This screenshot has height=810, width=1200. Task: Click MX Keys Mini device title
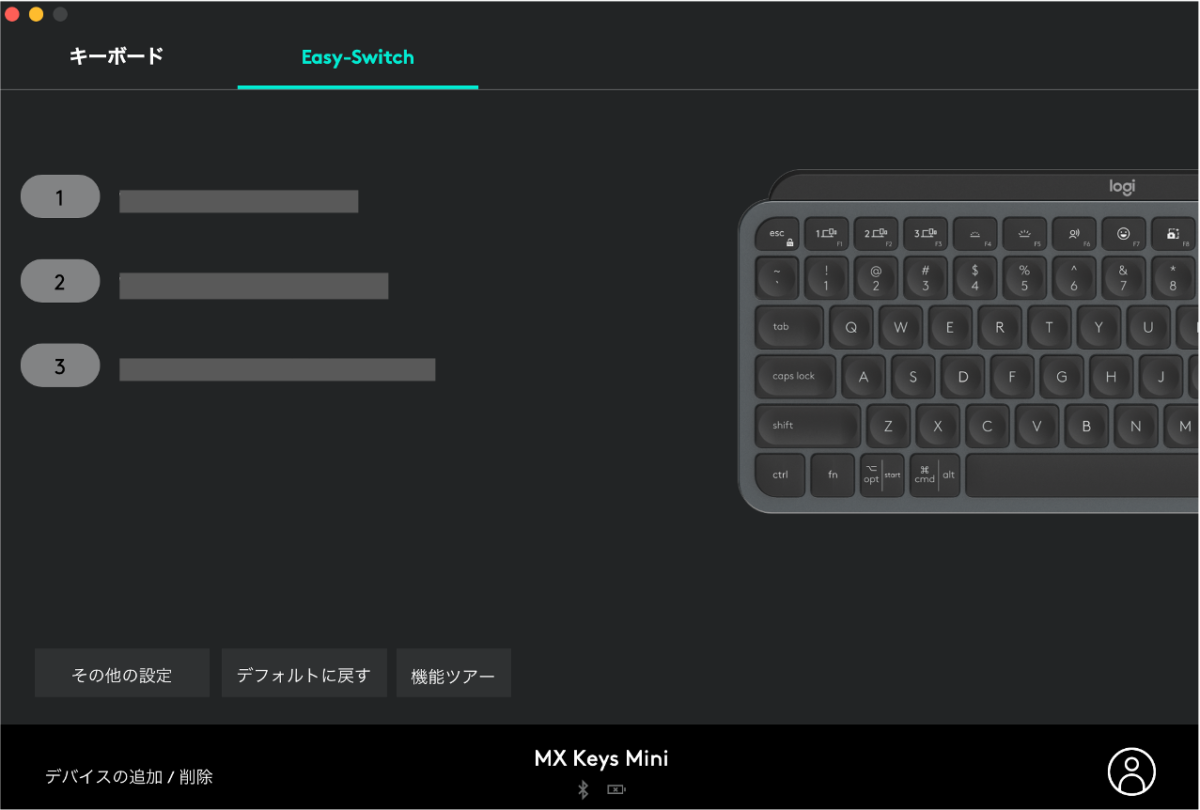tap(601, 758)
